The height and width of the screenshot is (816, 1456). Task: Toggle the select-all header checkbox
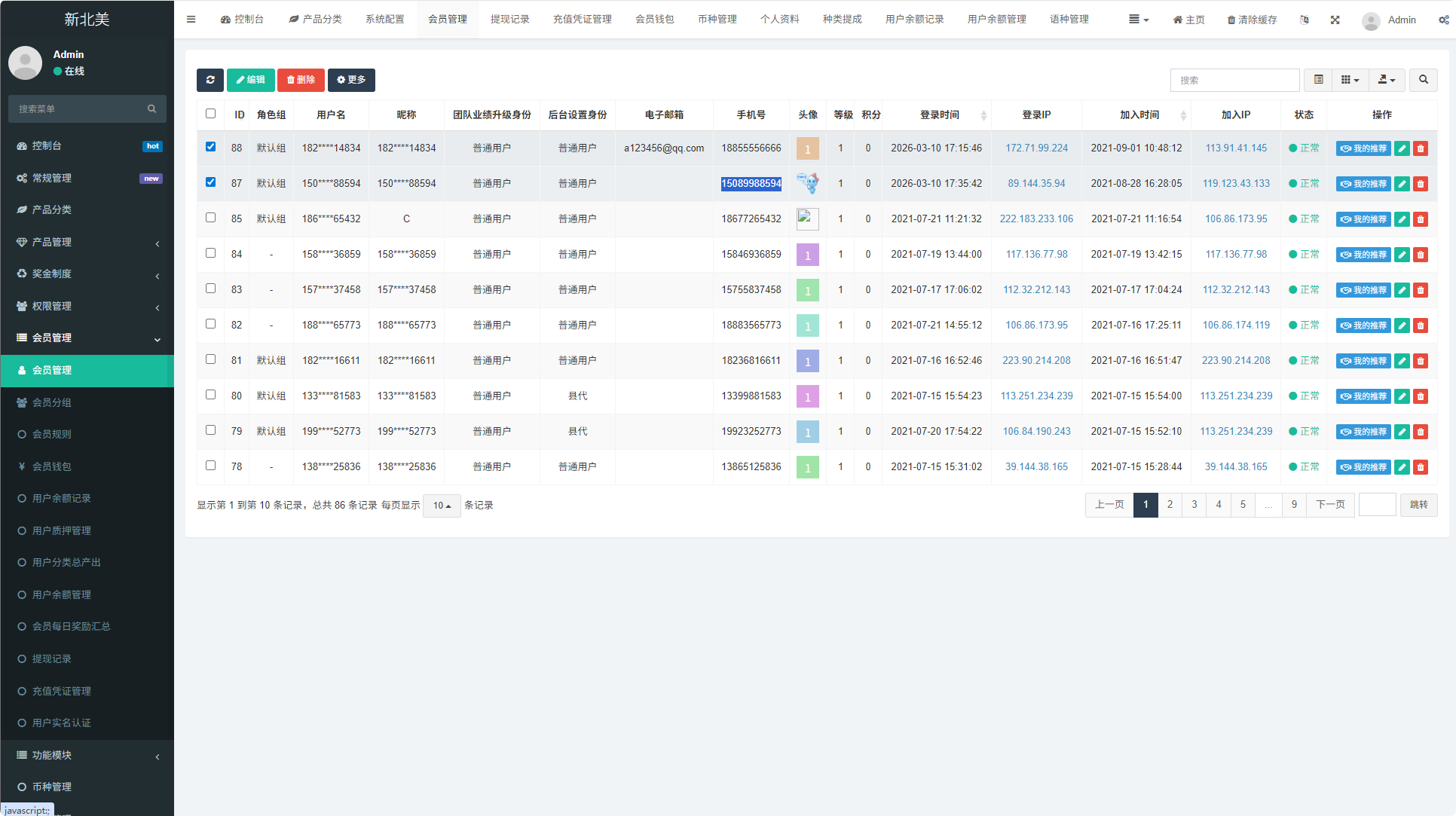[210, 114]
